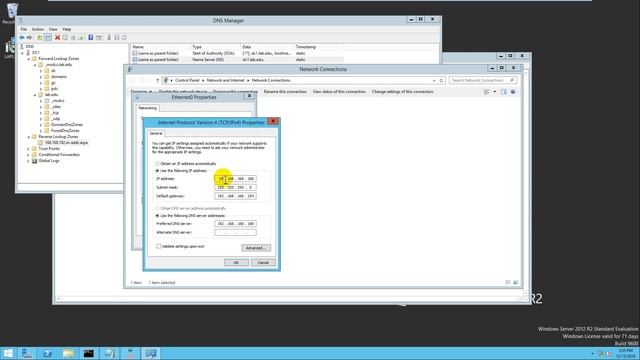Image resolution: width=640 pixels, height=360 pixels.
Task: Open the view options dropdown arrow
Action: (495, 92)
